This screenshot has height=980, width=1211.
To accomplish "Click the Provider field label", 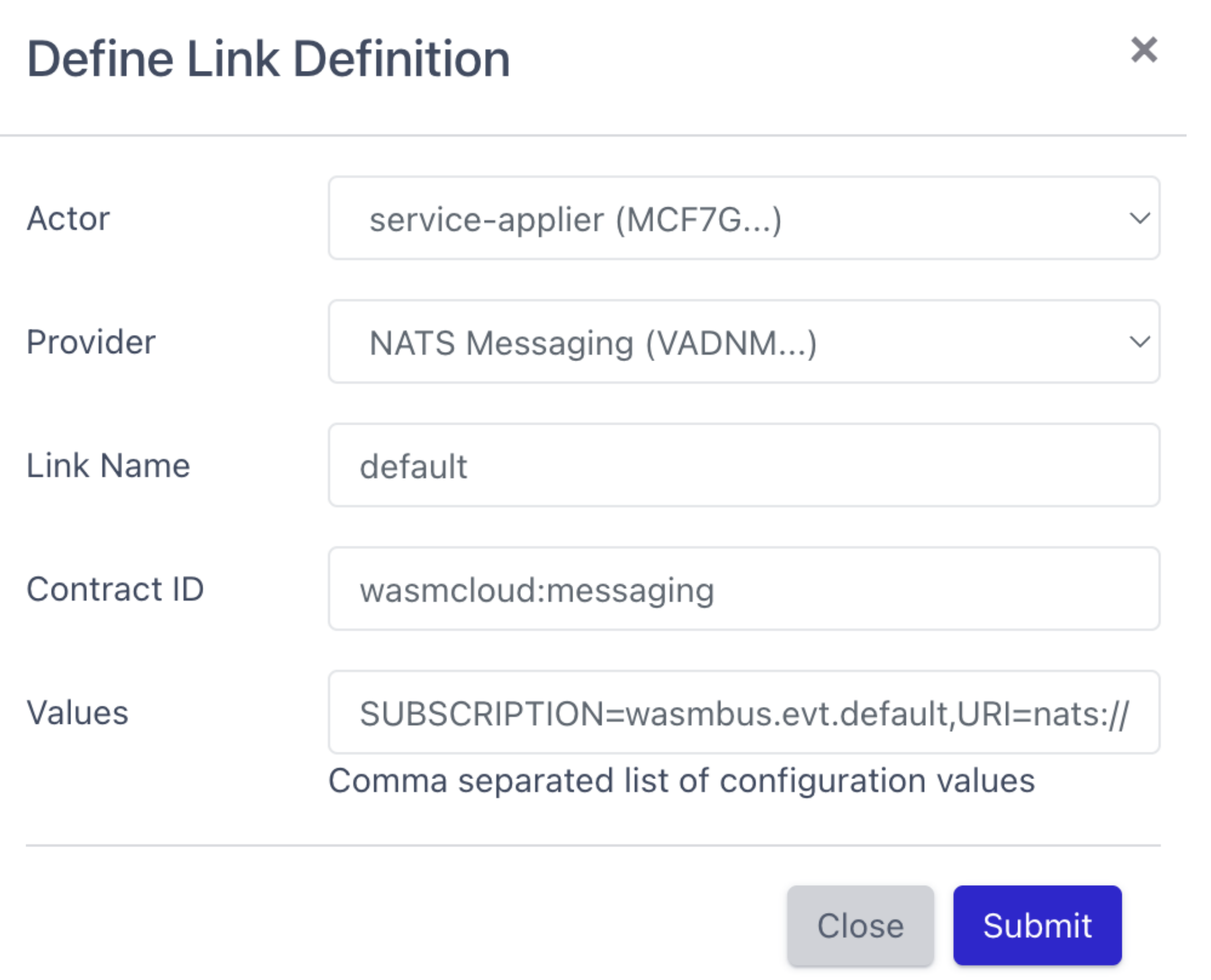I will tap(91, 342).
